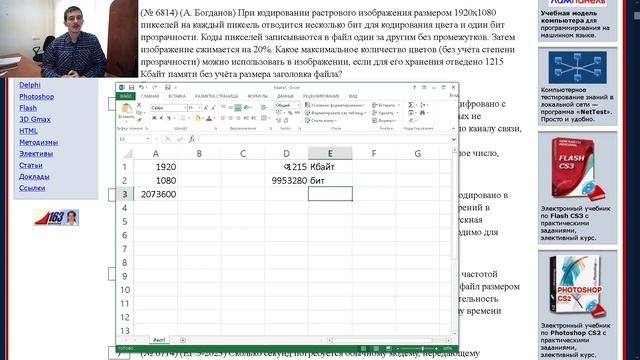Toggle Underline formatting in the ribbon

pyautogui.click(x=169, y=118)
